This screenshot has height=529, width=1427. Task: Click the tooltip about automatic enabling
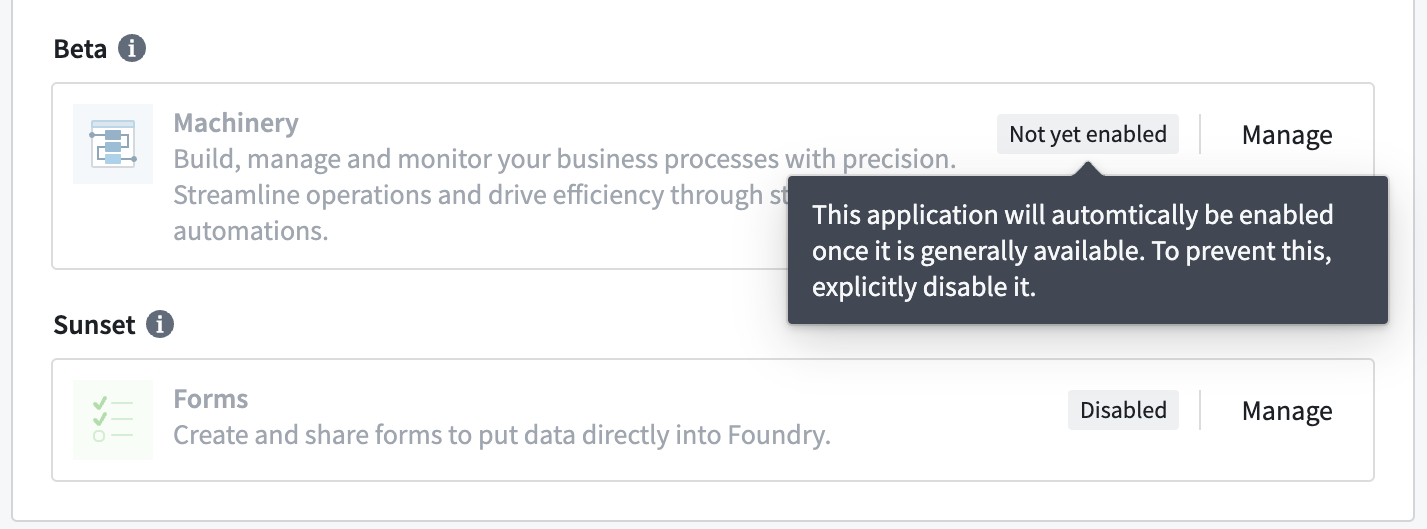click(x=1088, y=250)
